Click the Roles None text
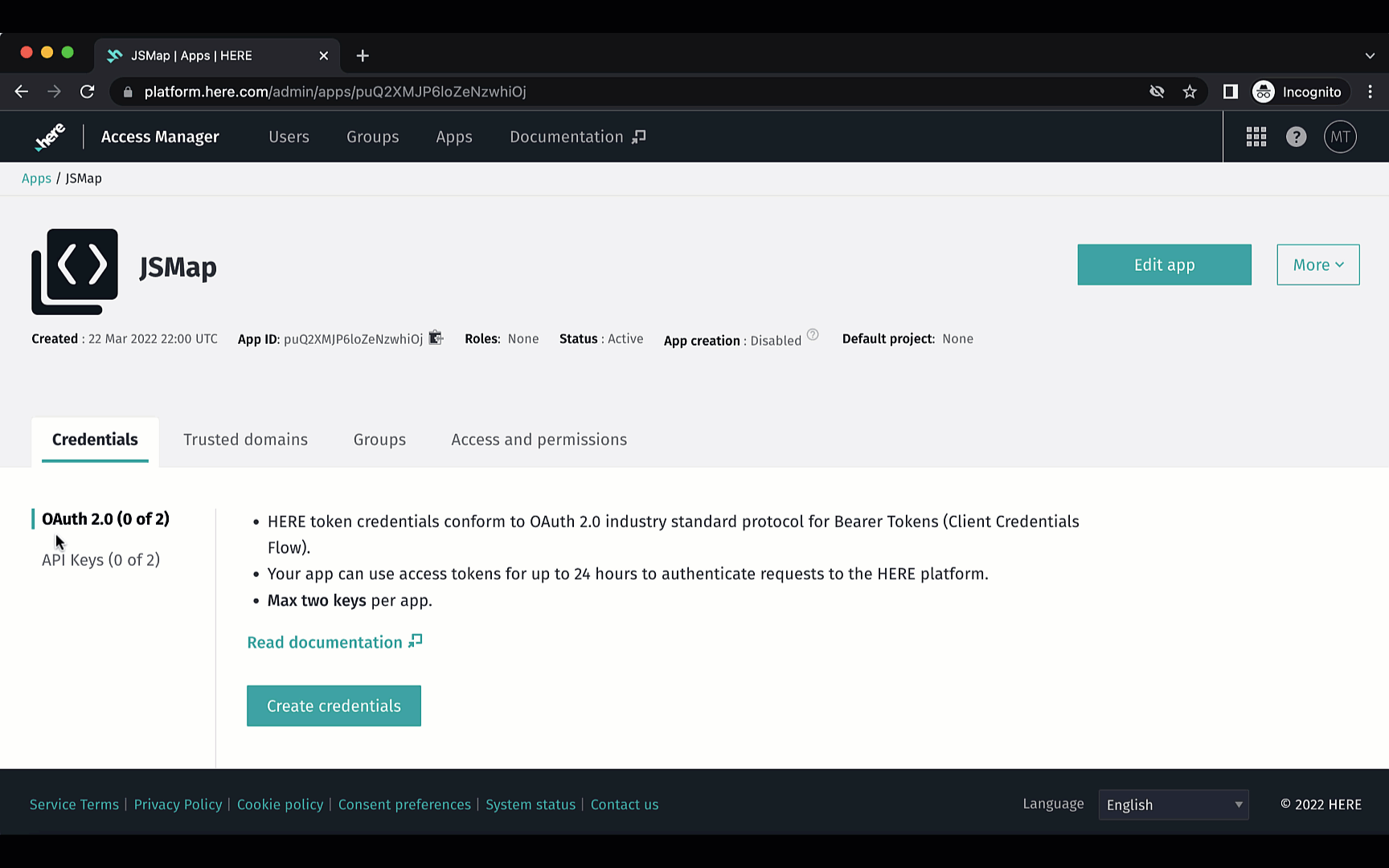The height and width of the screenshot is (868, 1389). coord(502,339)
